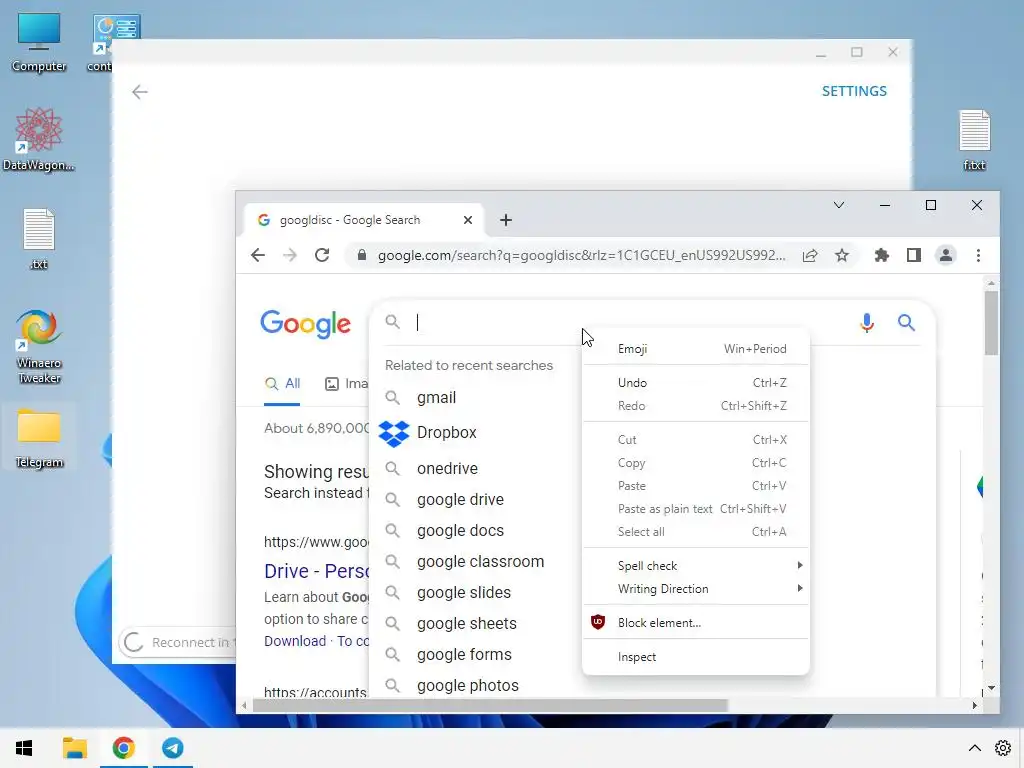Image resolution: width=1024 pixels, height=768 pixels.
Task: Click the Google logo
Action: tap(306, 325)
